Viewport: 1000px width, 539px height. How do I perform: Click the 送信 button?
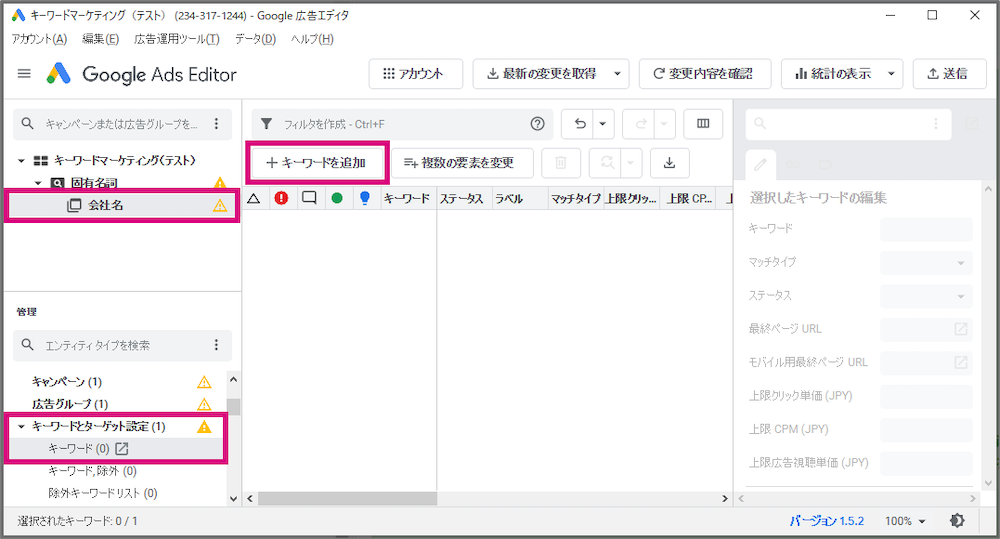click(x=949, y=74)
